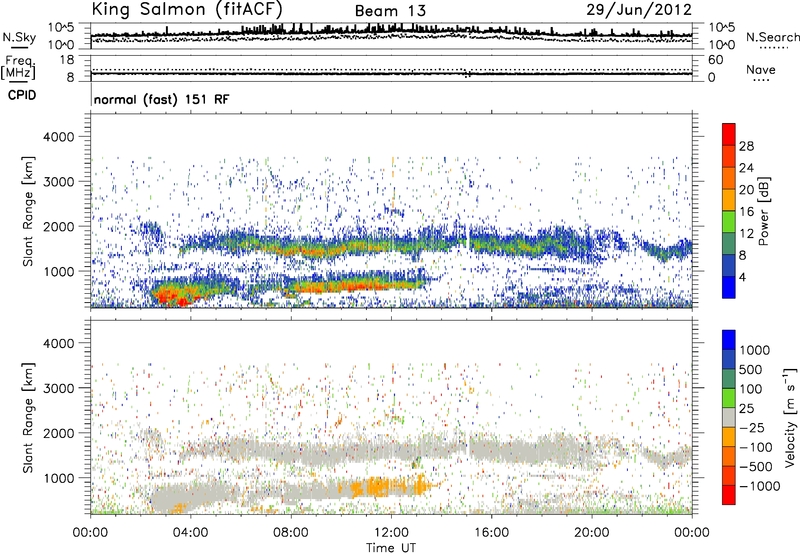Viewport: 800px width, 554px height.
Task: Click the sky noise trace in top panel
Action: (x=391, y=32)
